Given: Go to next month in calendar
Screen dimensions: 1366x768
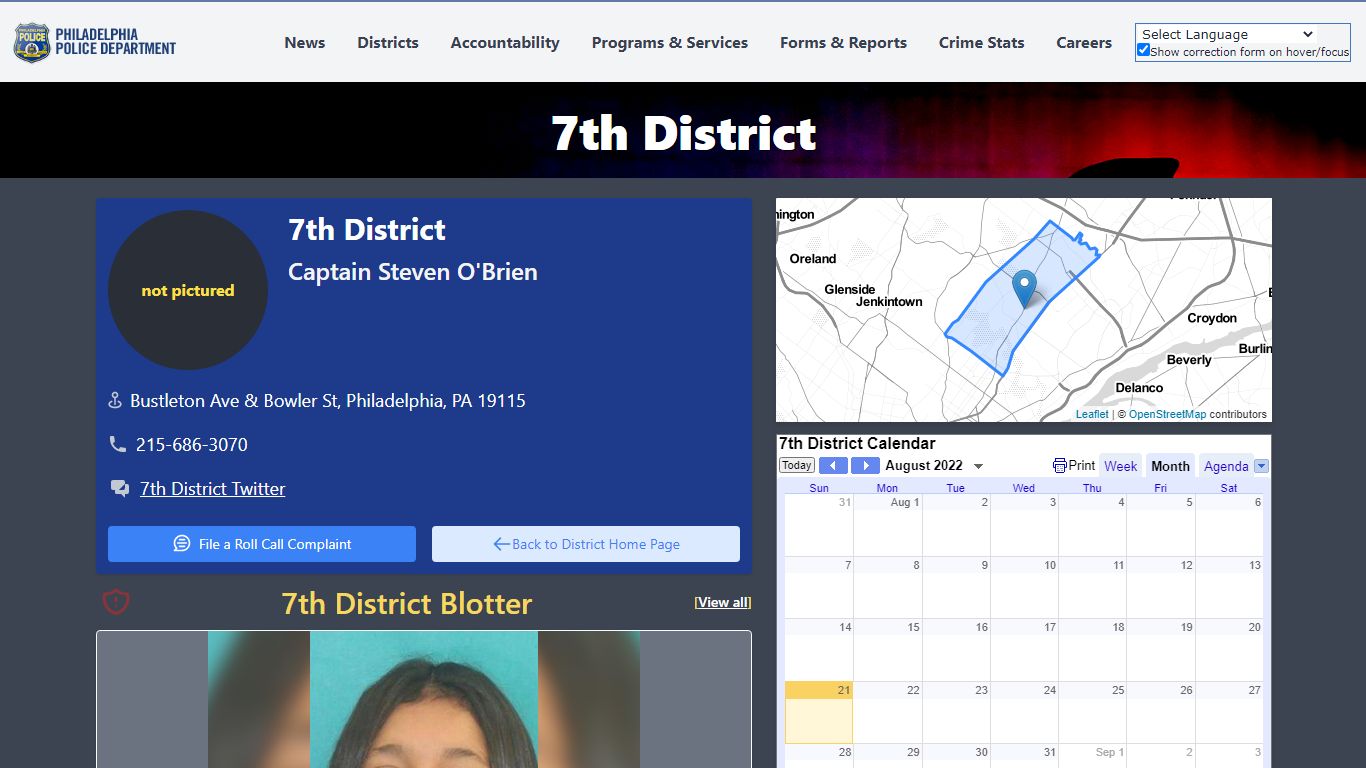Looking at the screenshot, I should (865, 465).
